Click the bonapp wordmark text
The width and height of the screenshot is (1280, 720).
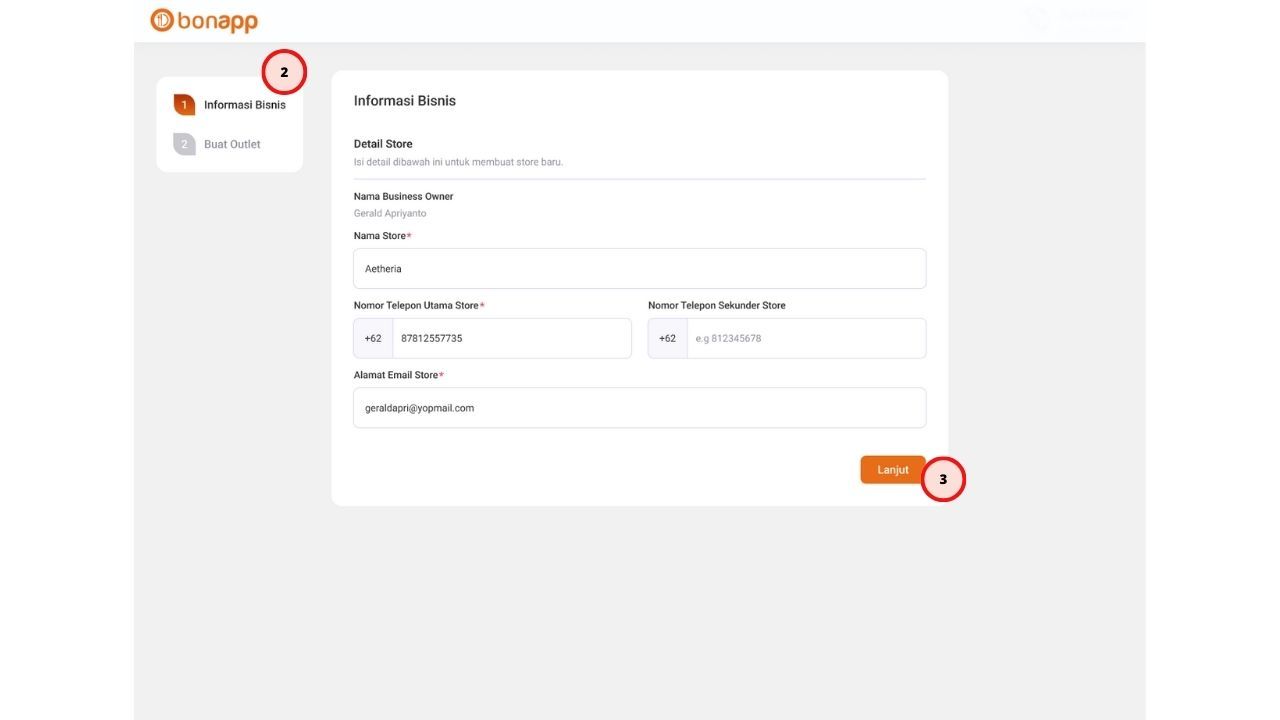(217, 21)
